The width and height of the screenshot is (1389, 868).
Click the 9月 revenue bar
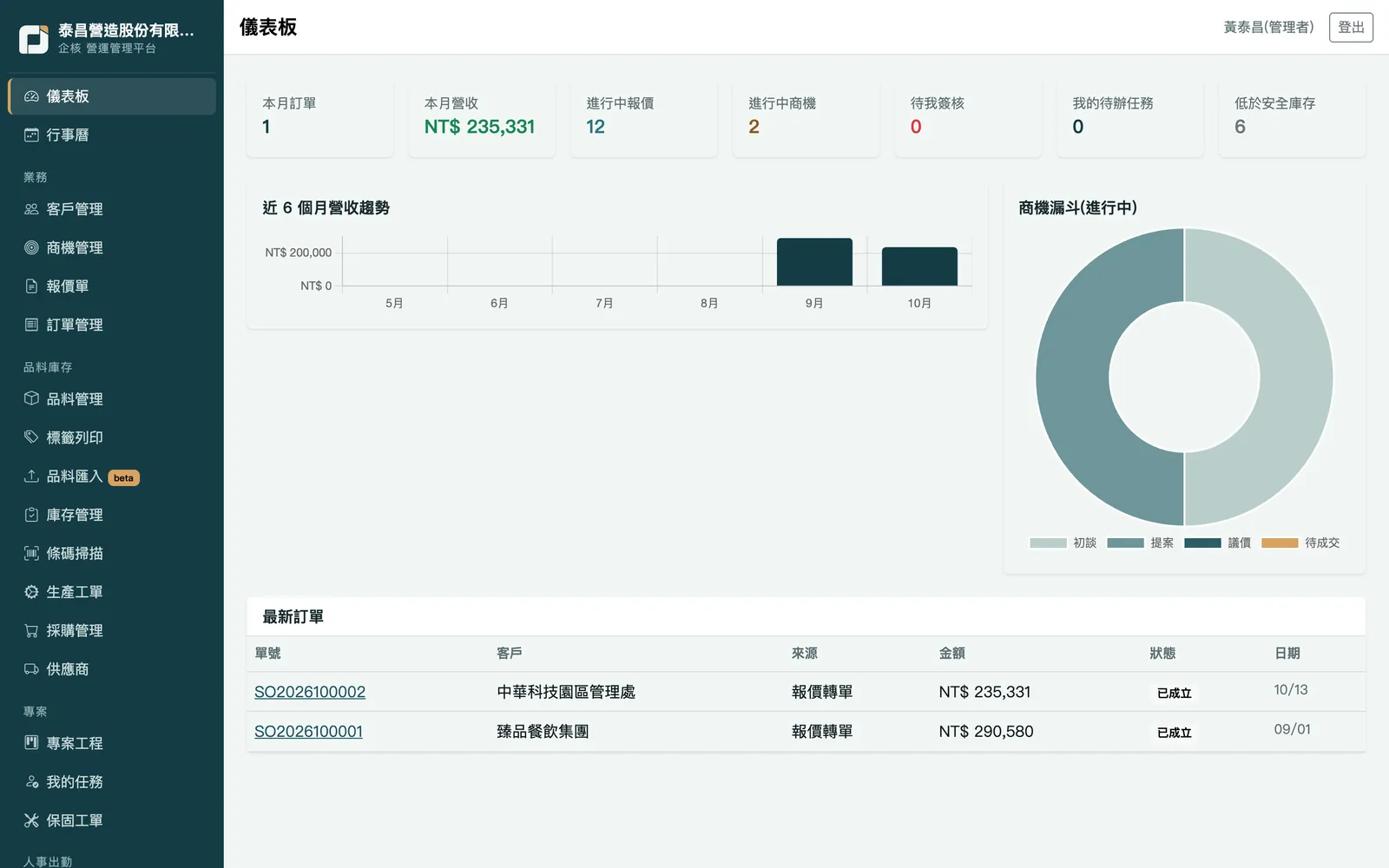tap(814, 262)
